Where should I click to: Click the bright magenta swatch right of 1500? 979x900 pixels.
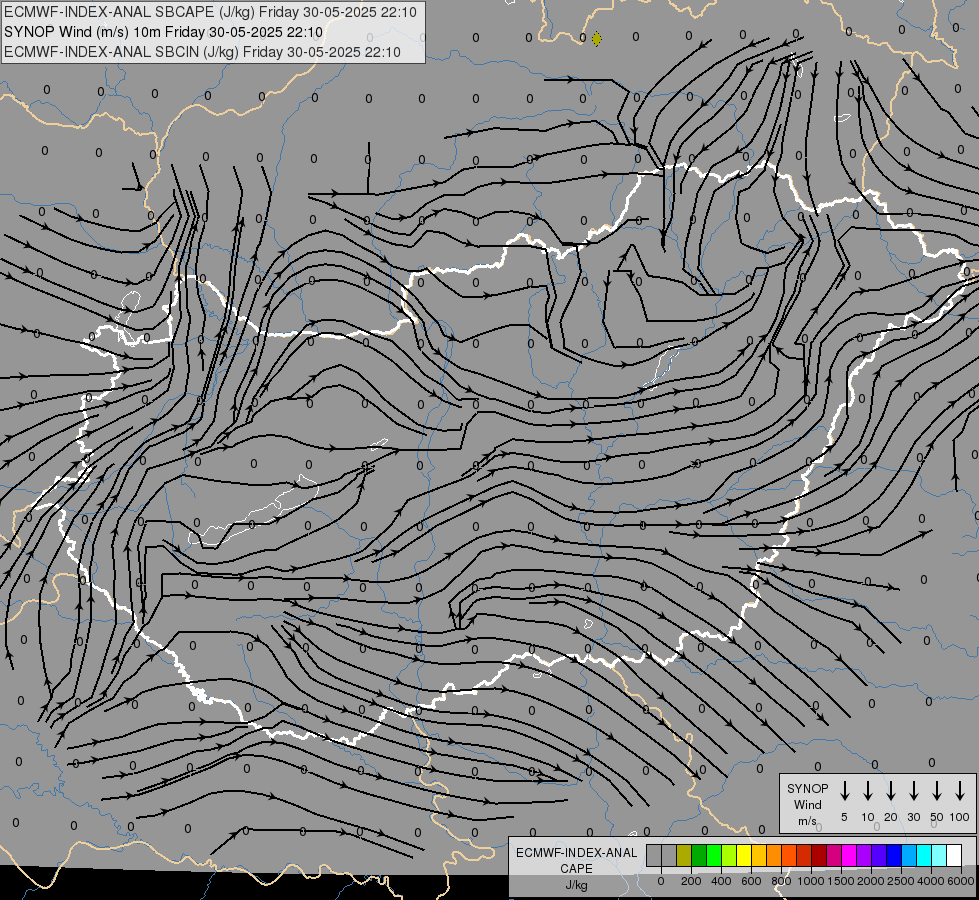(x=849, y=855)
